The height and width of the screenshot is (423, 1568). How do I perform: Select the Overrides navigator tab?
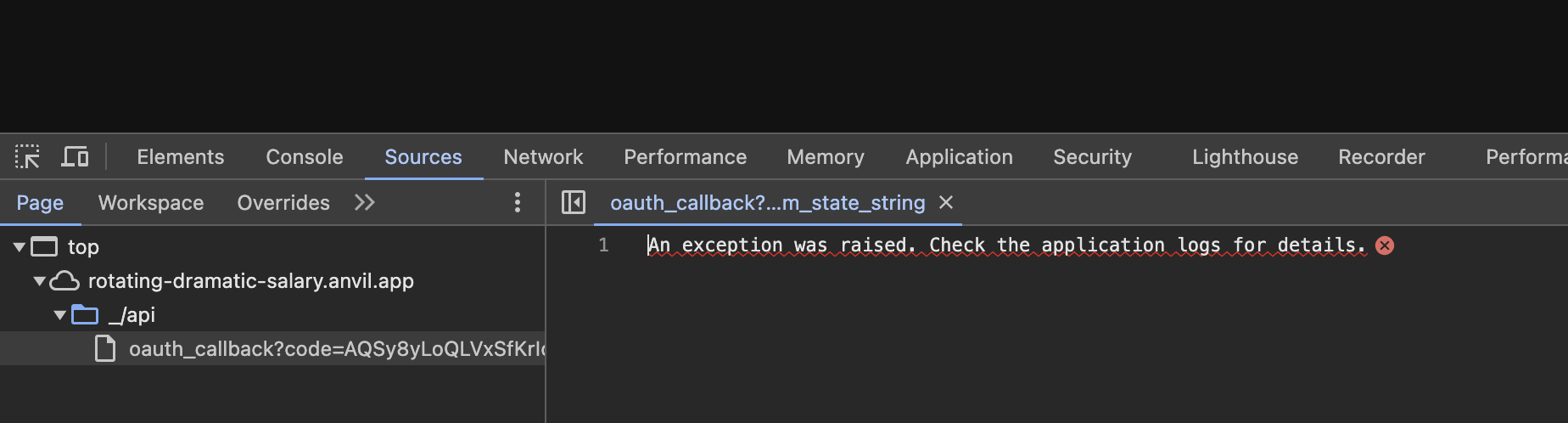pyautogui.click(x=283, y=203)
